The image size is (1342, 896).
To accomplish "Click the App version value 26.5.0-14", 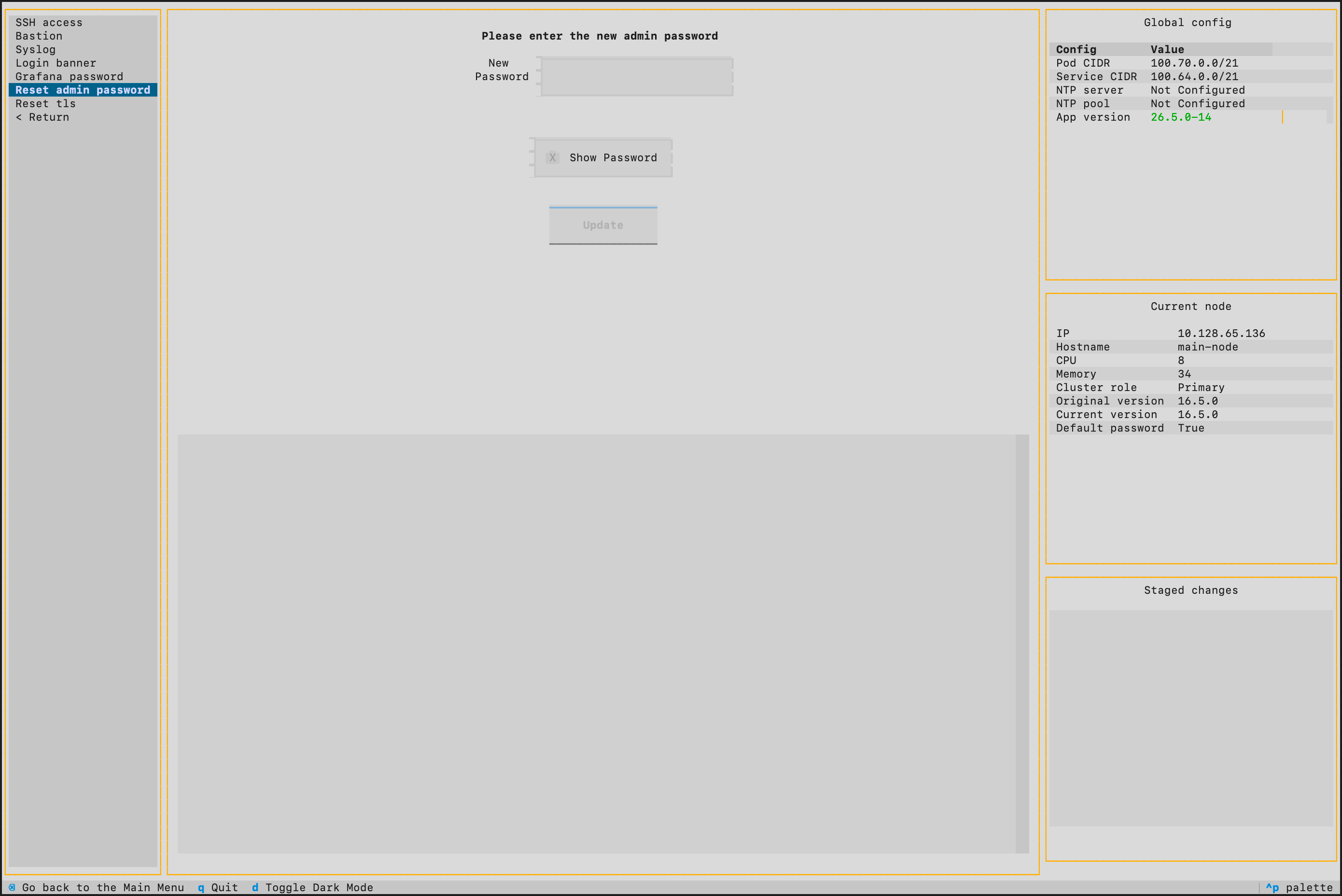I will click(1181, 117).
